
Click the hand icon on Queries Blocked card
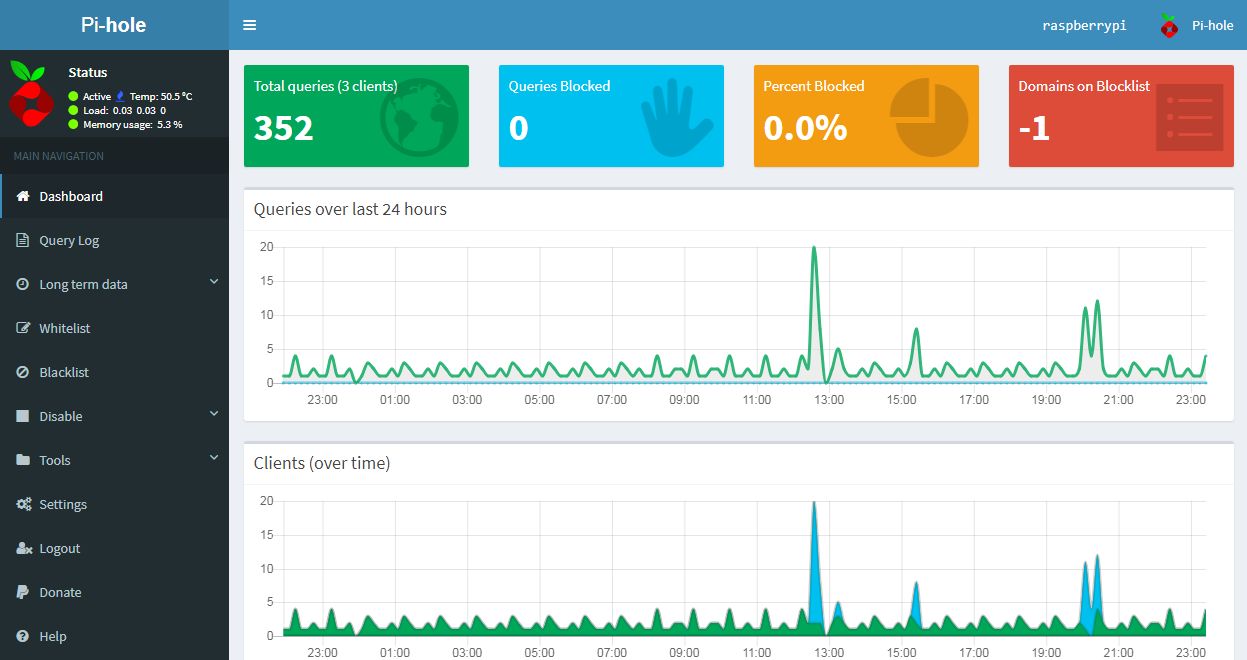pyautogui.click(x=677, y=118)
